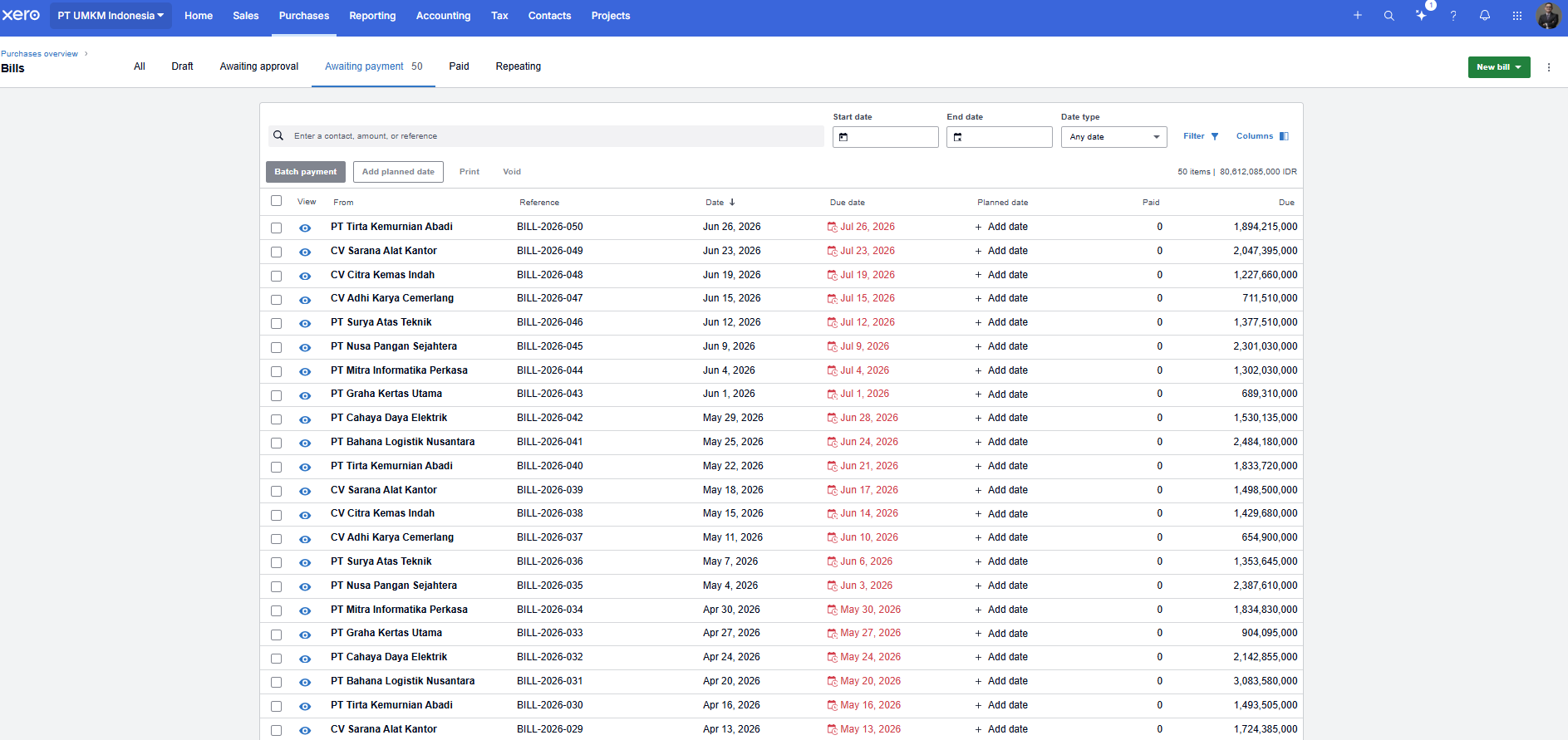Open notifications bell icon
This screenshot has height=740, width=1568.
(1485, 15)
